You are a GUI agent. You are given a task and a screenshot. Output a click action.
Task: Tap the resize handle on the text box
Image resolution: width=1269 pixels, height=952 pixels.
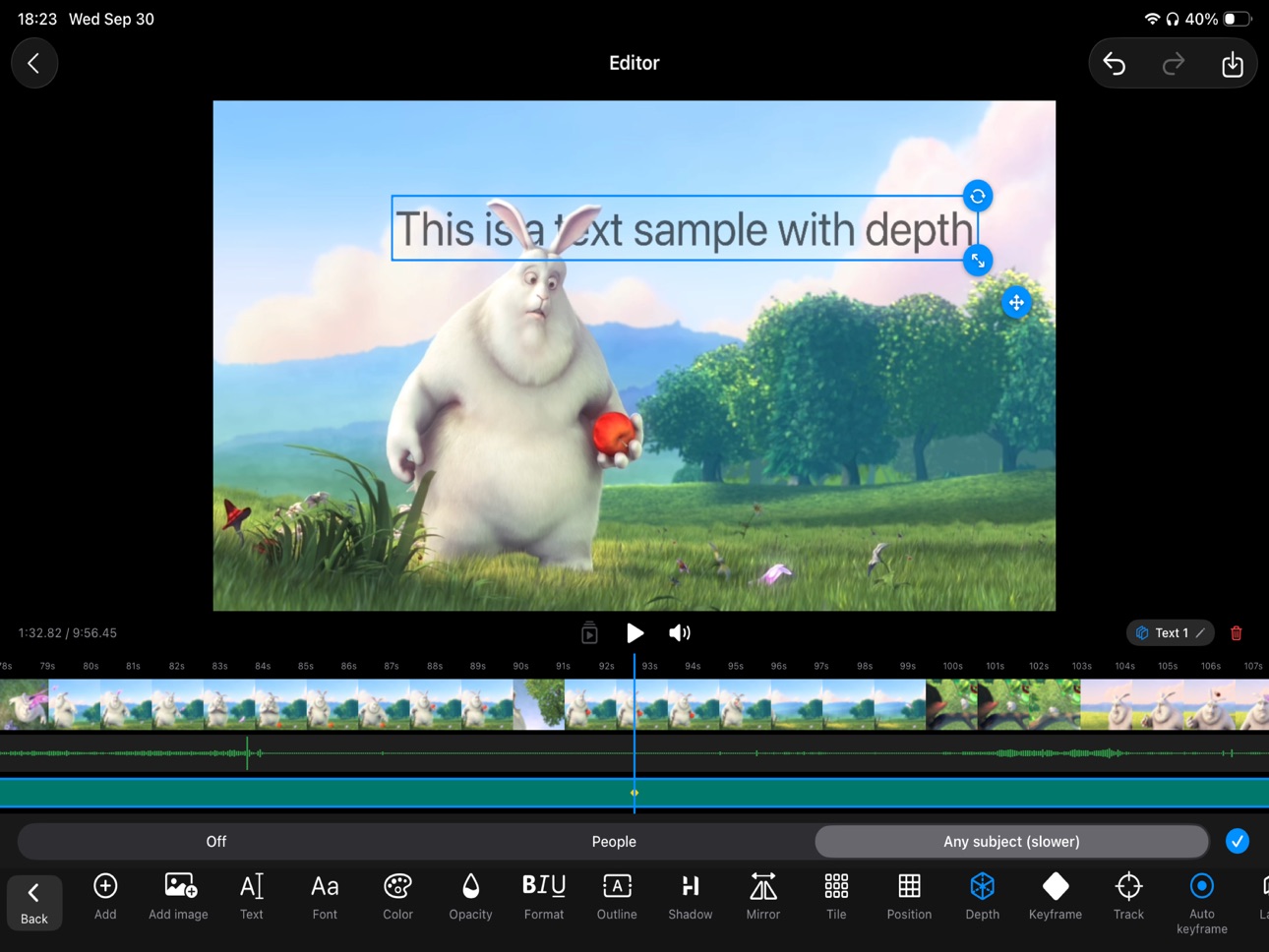coord(978,261)
